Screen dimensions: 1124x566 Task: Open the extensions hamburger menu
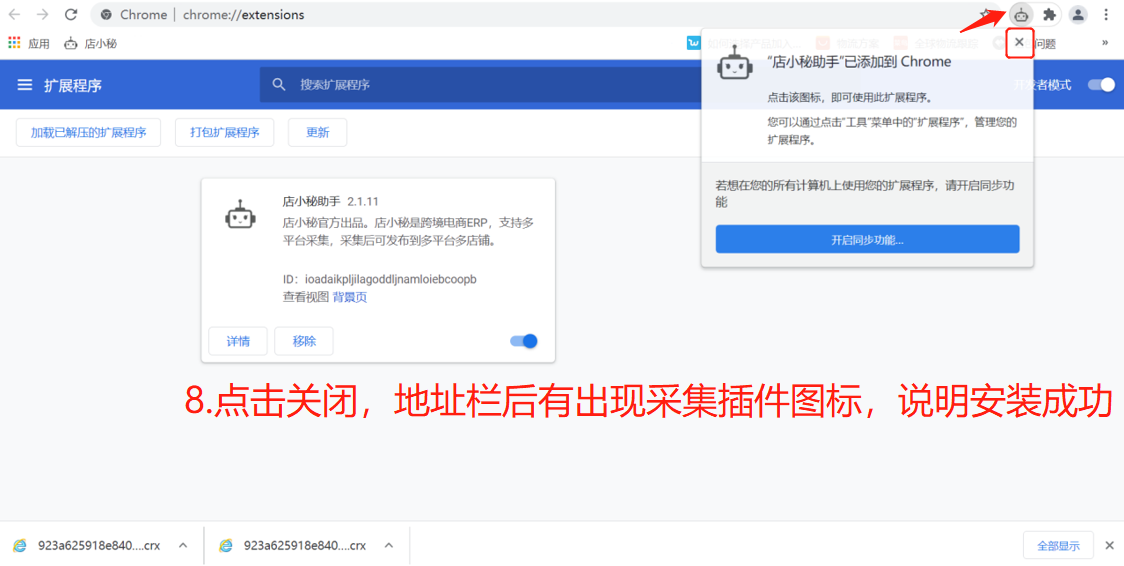(25, 85)
